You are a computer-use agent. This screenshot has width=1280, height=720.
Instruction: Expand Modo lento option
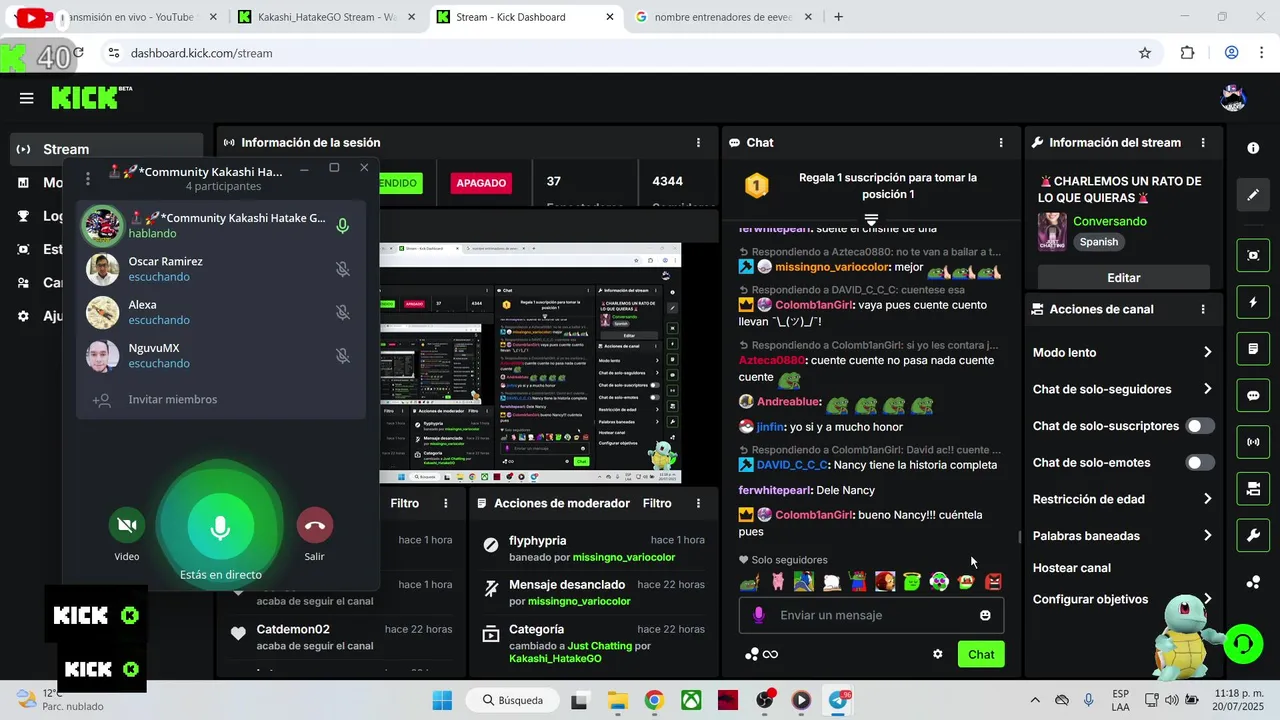(x=1124, y=352)
